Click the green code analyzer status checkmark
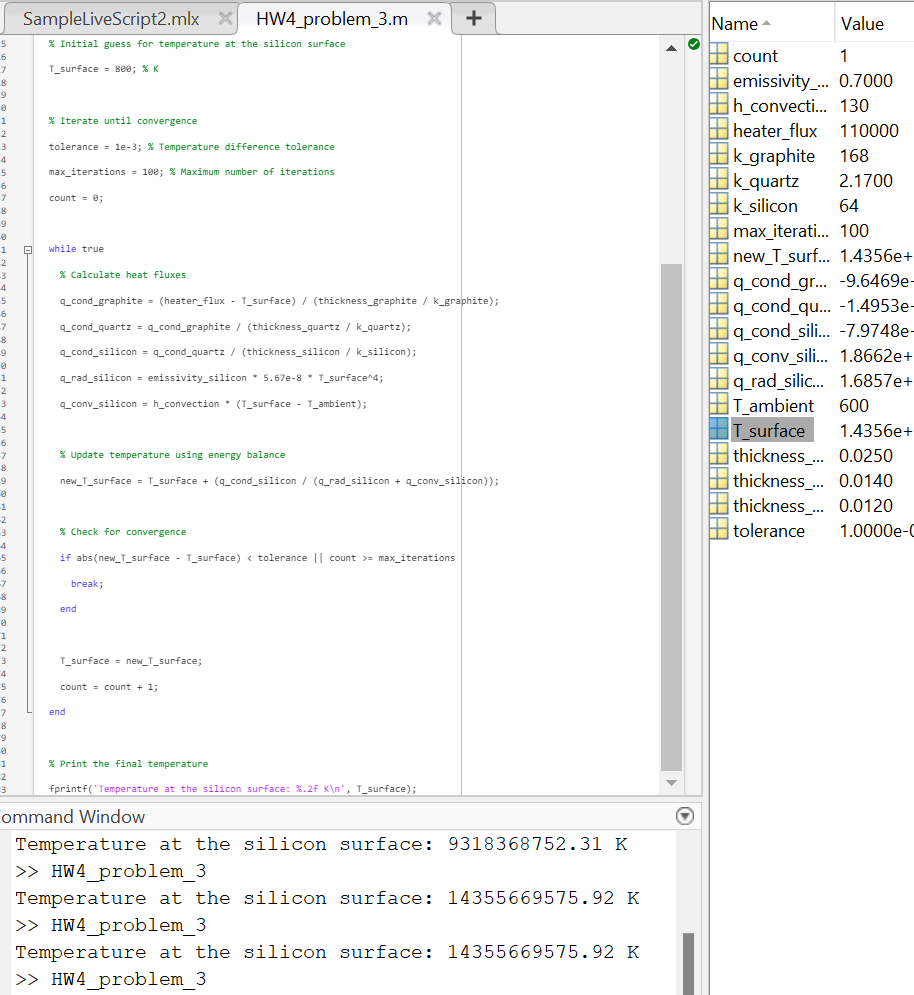This screenshot has width=914, height=995. (x=694, y=44)
